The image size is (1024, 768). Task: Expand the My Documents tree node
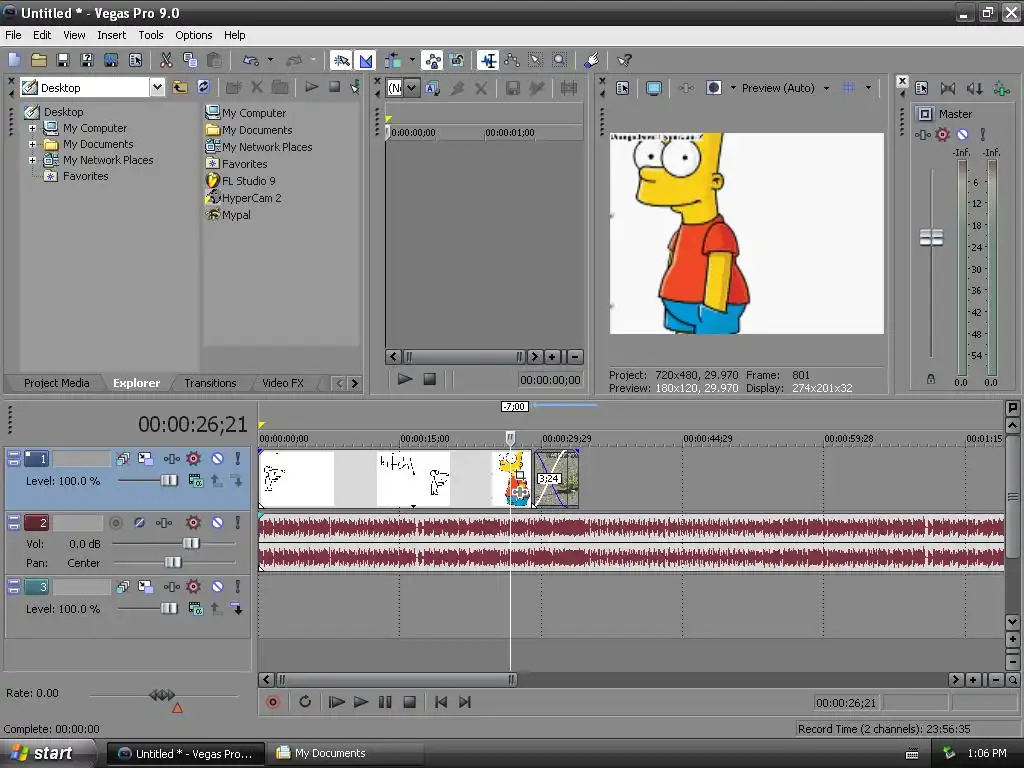coord(32,144)
